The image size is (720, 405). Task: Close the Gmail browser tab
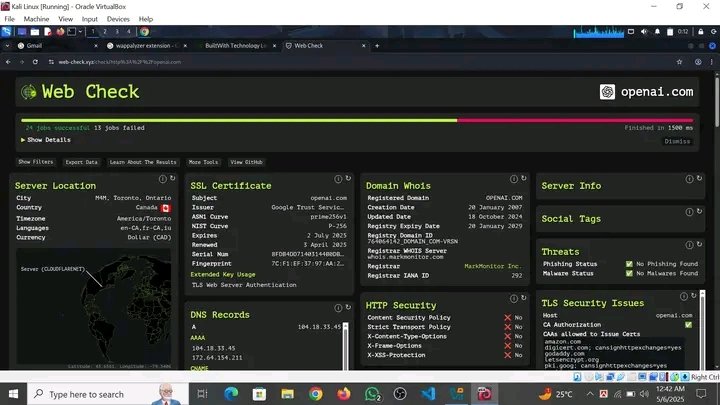click(x=96, y=46)
